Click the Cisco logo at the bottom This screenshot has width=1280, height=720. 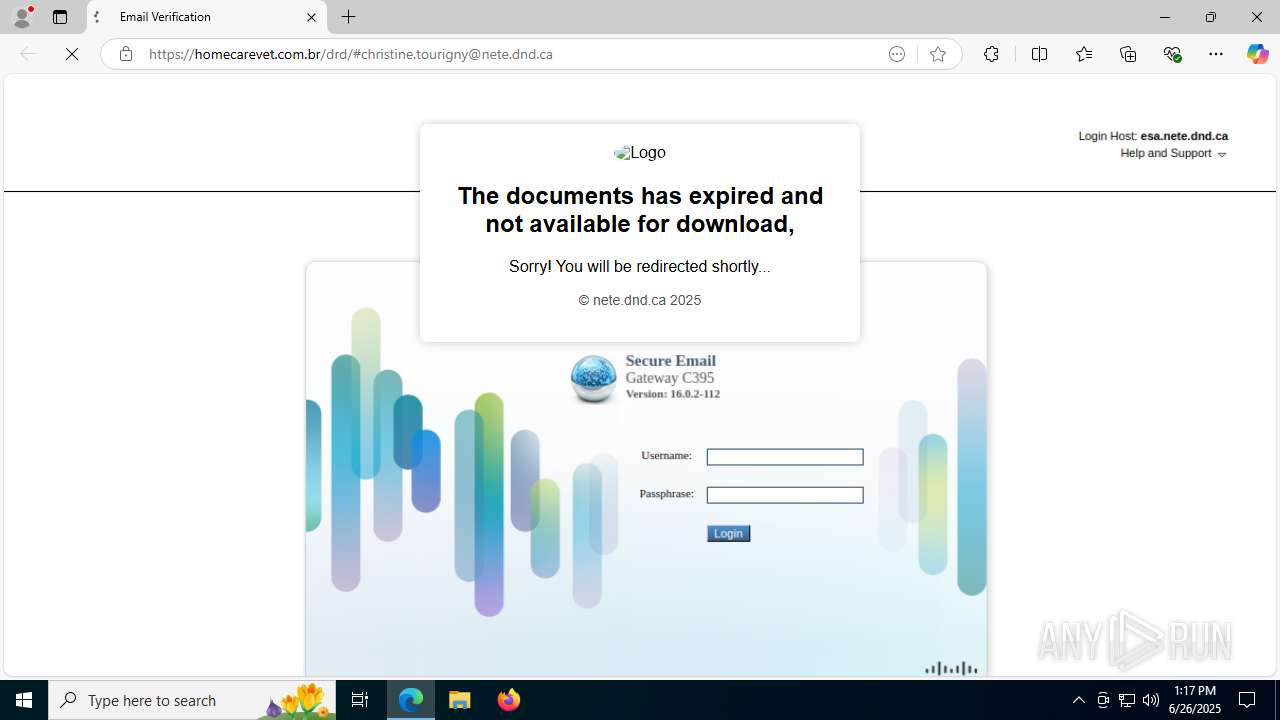[x=951, y=668]
